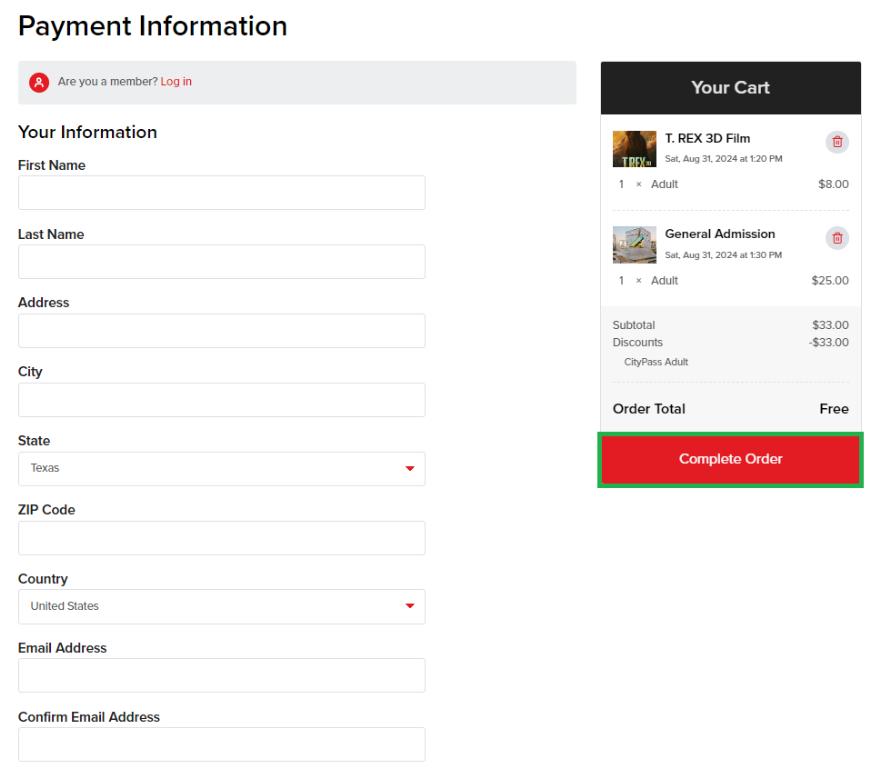Click the General Admission thumbnail image
The image size is (880, 772).
634,245
